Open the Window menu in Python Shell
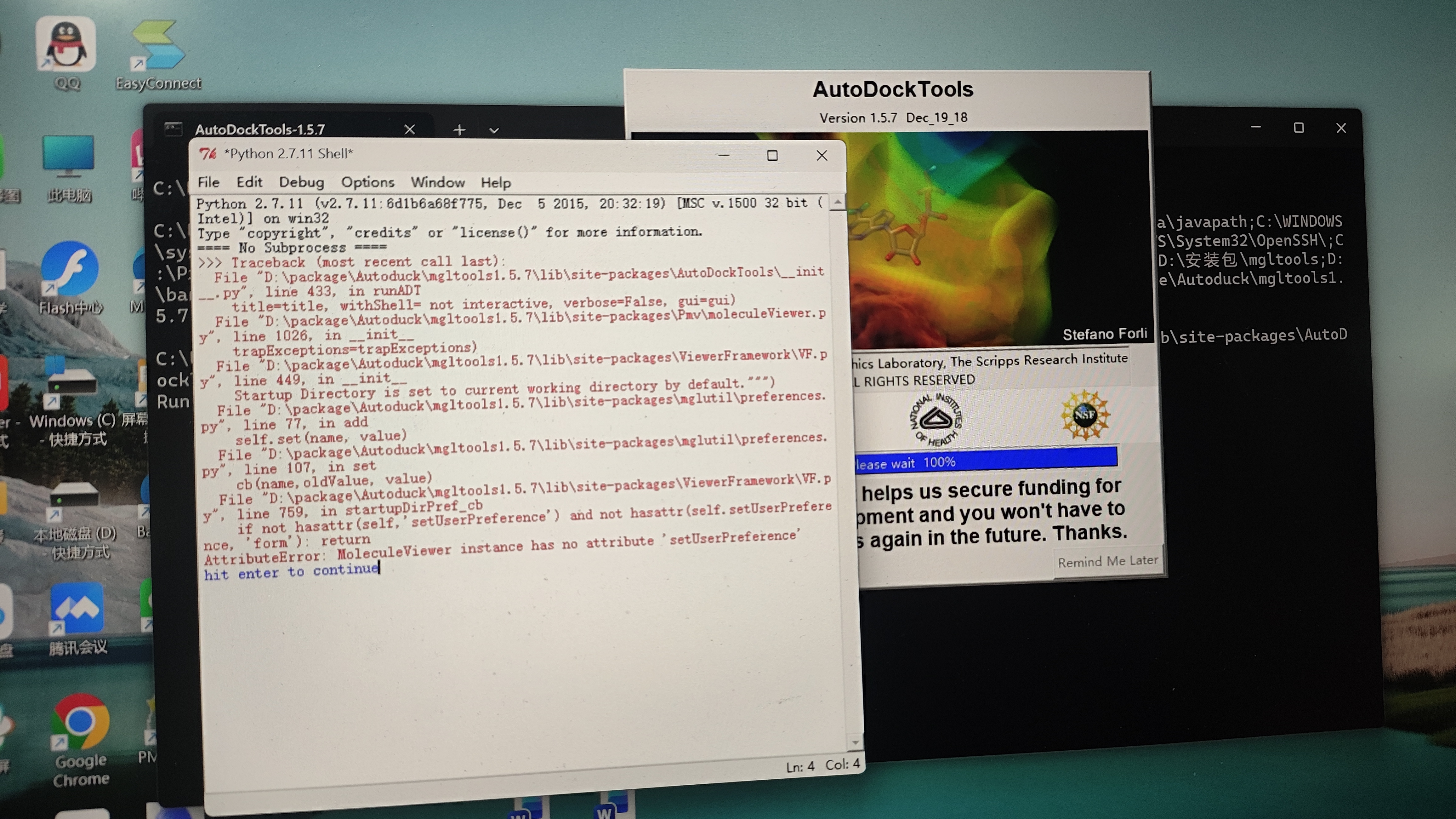This screenshot has width=1456, height=819. (x=437, y=182)
